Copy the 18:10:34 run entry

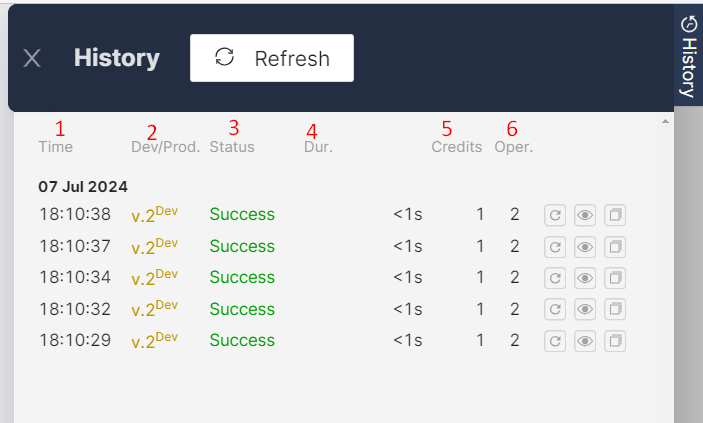615,277
